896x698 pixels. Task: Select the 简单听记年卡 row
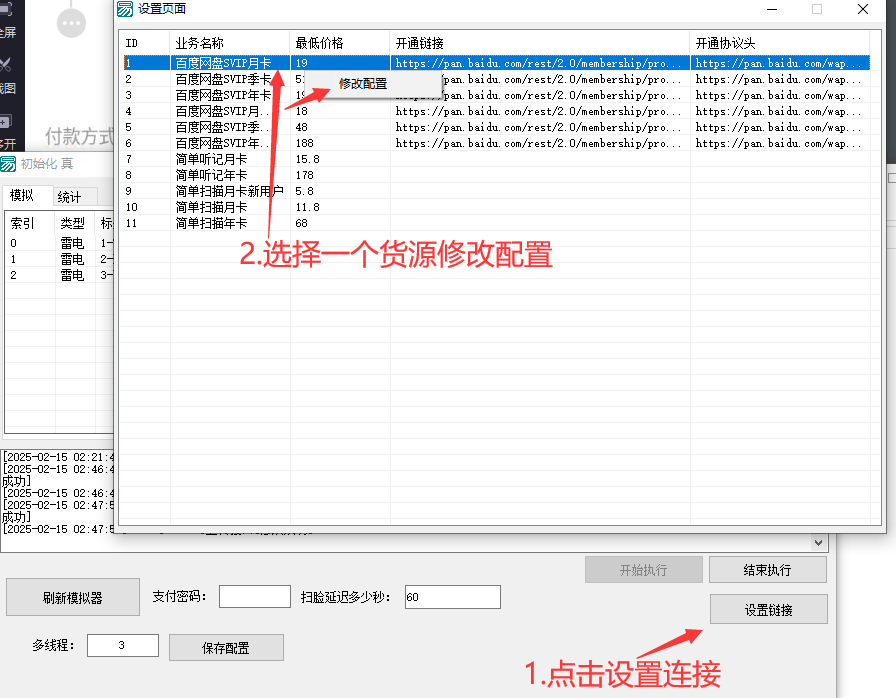click(x=497, y=175)
